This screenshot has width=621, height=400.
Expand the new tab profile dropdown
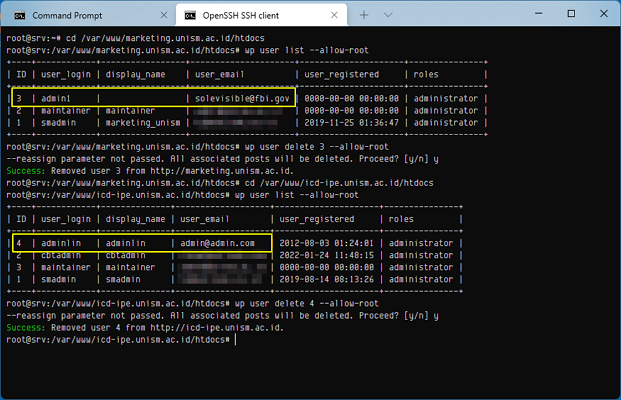389,16
